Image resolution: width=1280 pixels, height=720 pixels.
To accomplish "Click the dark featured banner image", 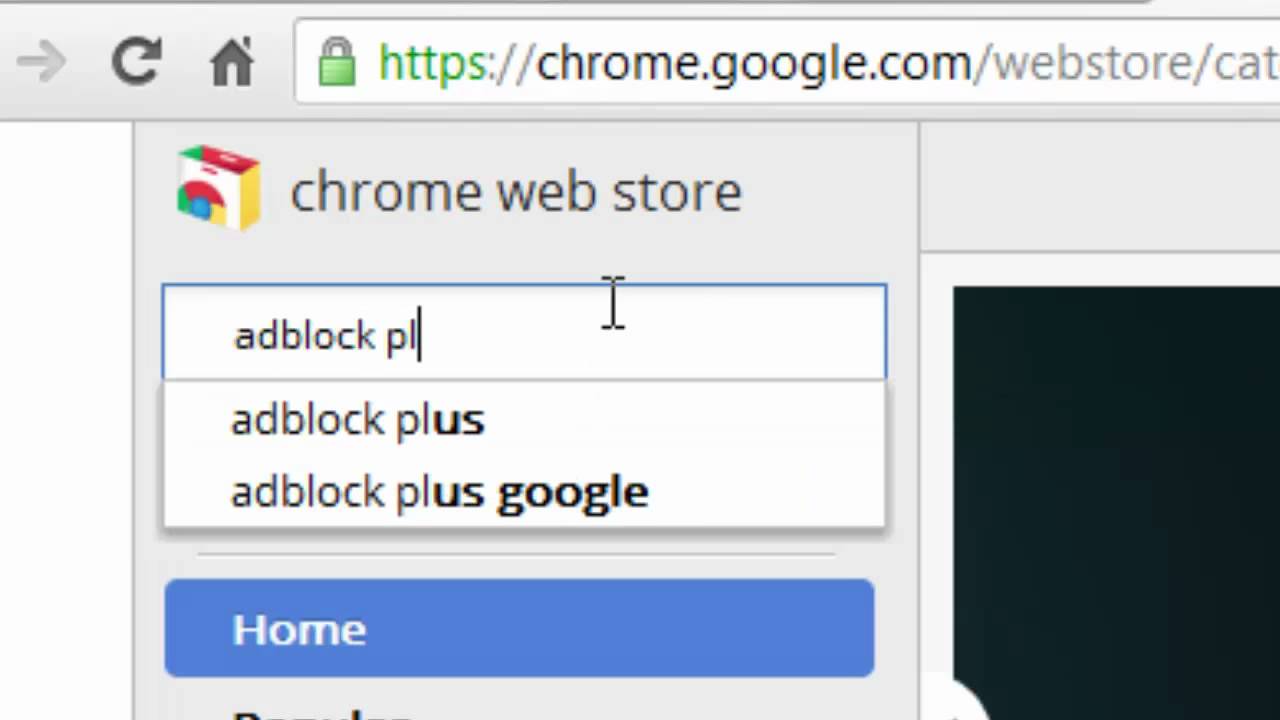I will pos(1115,480).
